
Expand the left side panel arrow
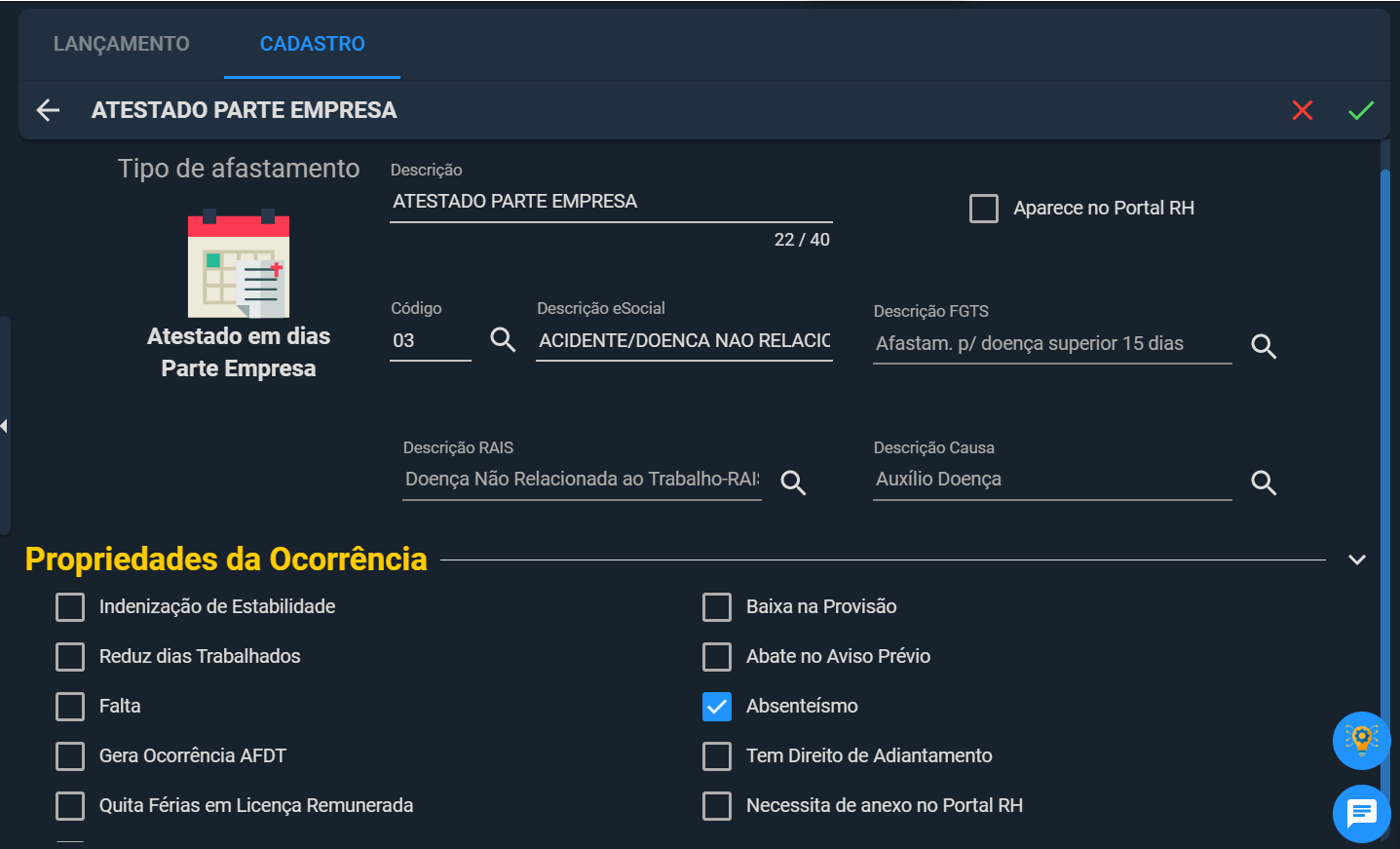tap(4, 425)
